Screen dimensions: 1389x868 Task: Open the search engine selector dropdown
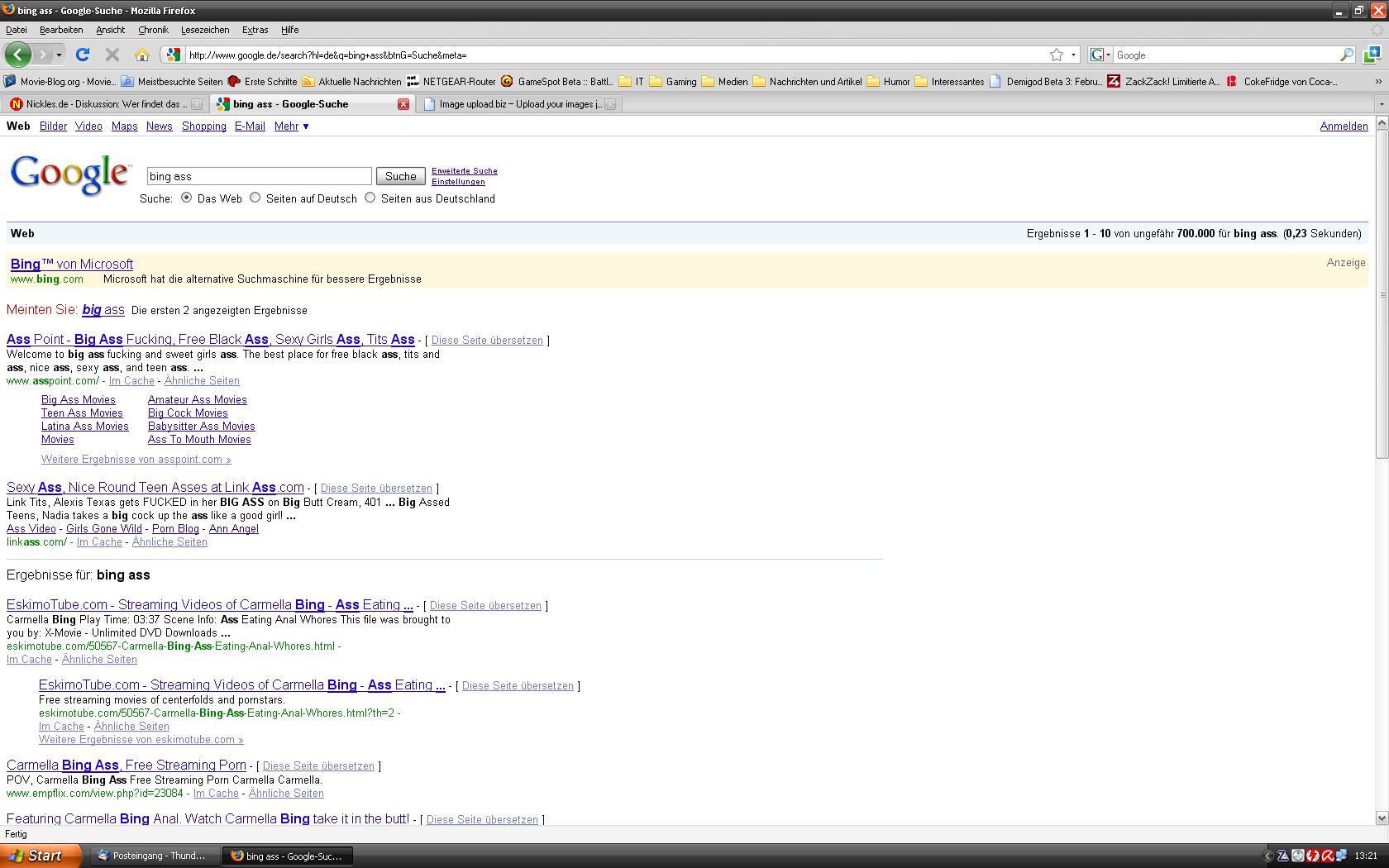coord(1100,55)
